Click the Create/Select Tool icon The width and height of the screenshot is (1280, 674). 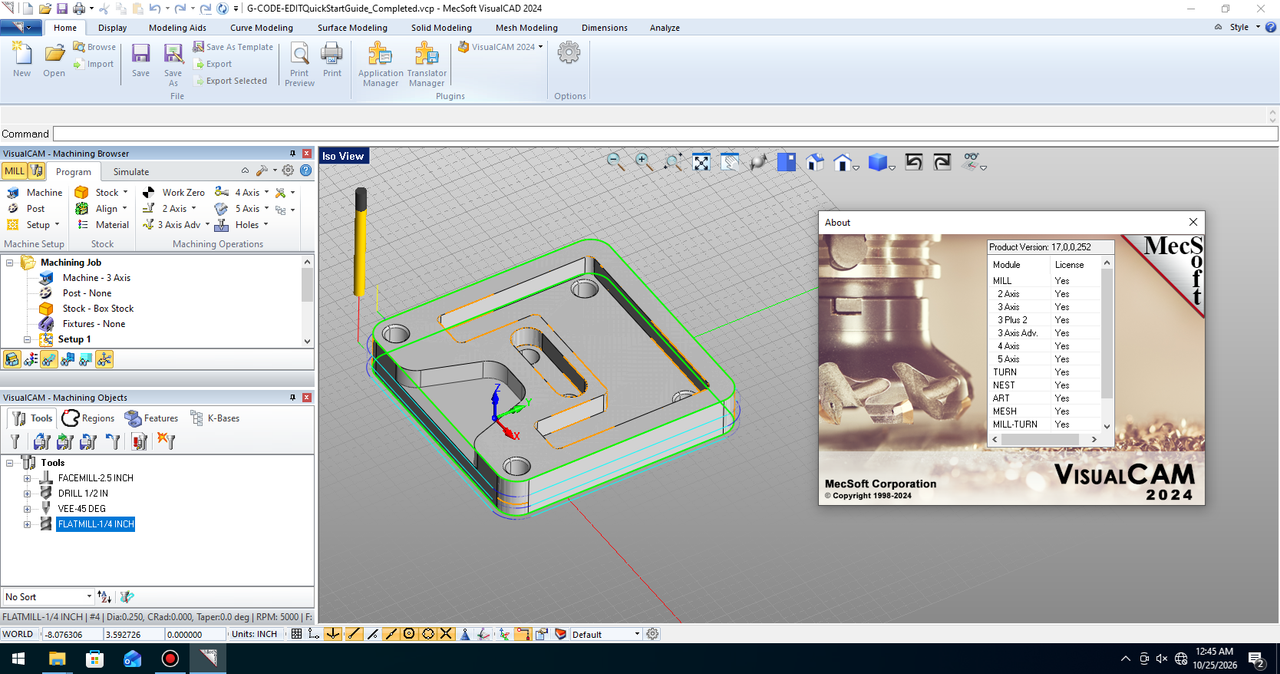point(16,441)
